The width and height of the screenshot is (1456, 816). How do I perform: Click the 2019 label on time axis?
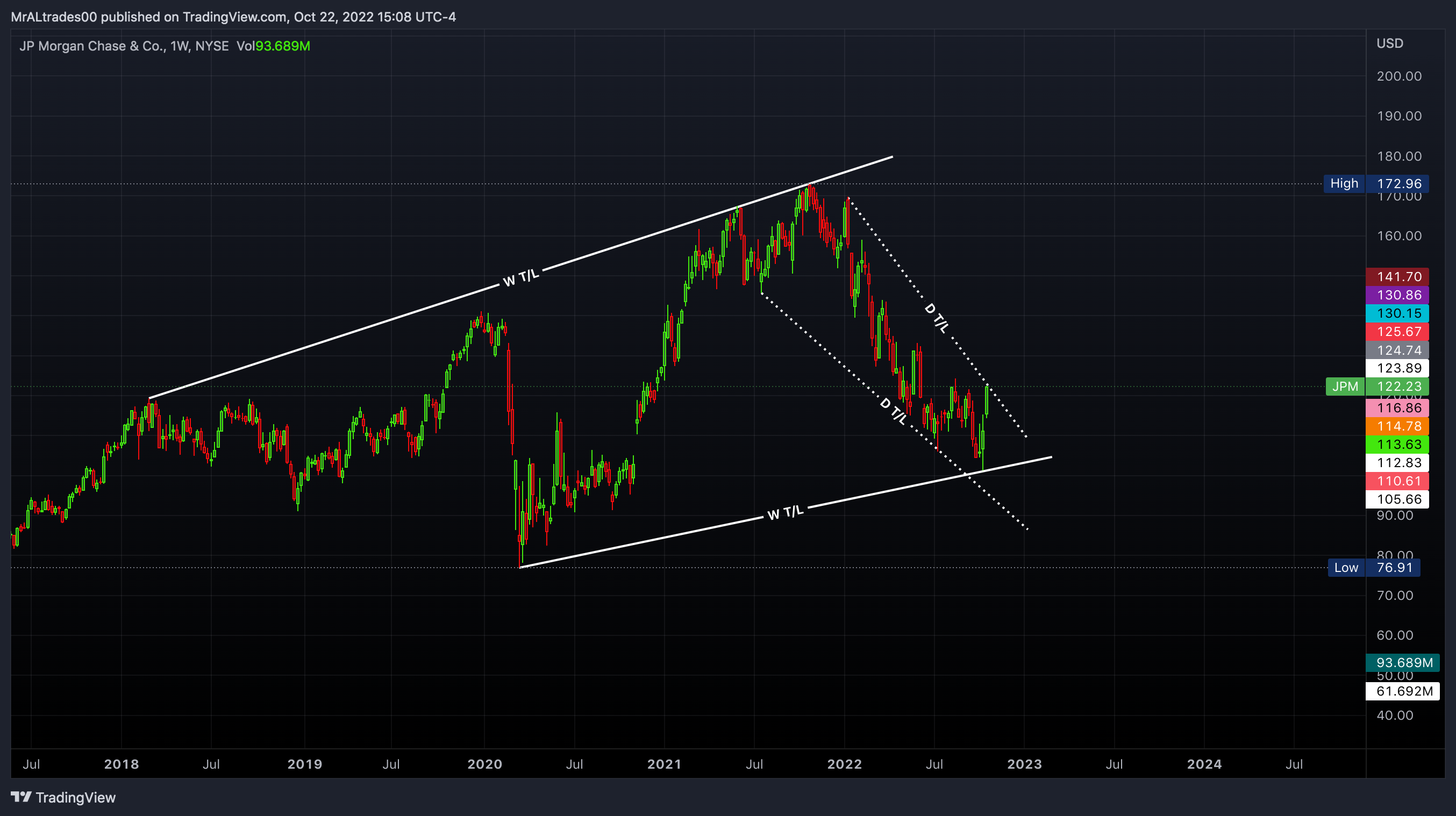click(x=305, y=764)
